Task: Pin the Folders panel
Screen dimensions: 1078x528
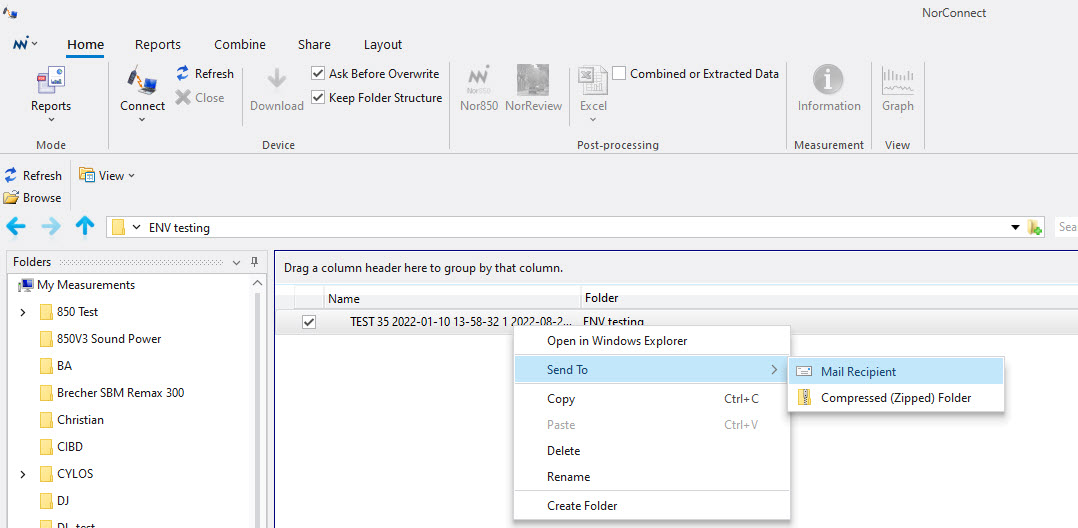Action: [254, 262]
